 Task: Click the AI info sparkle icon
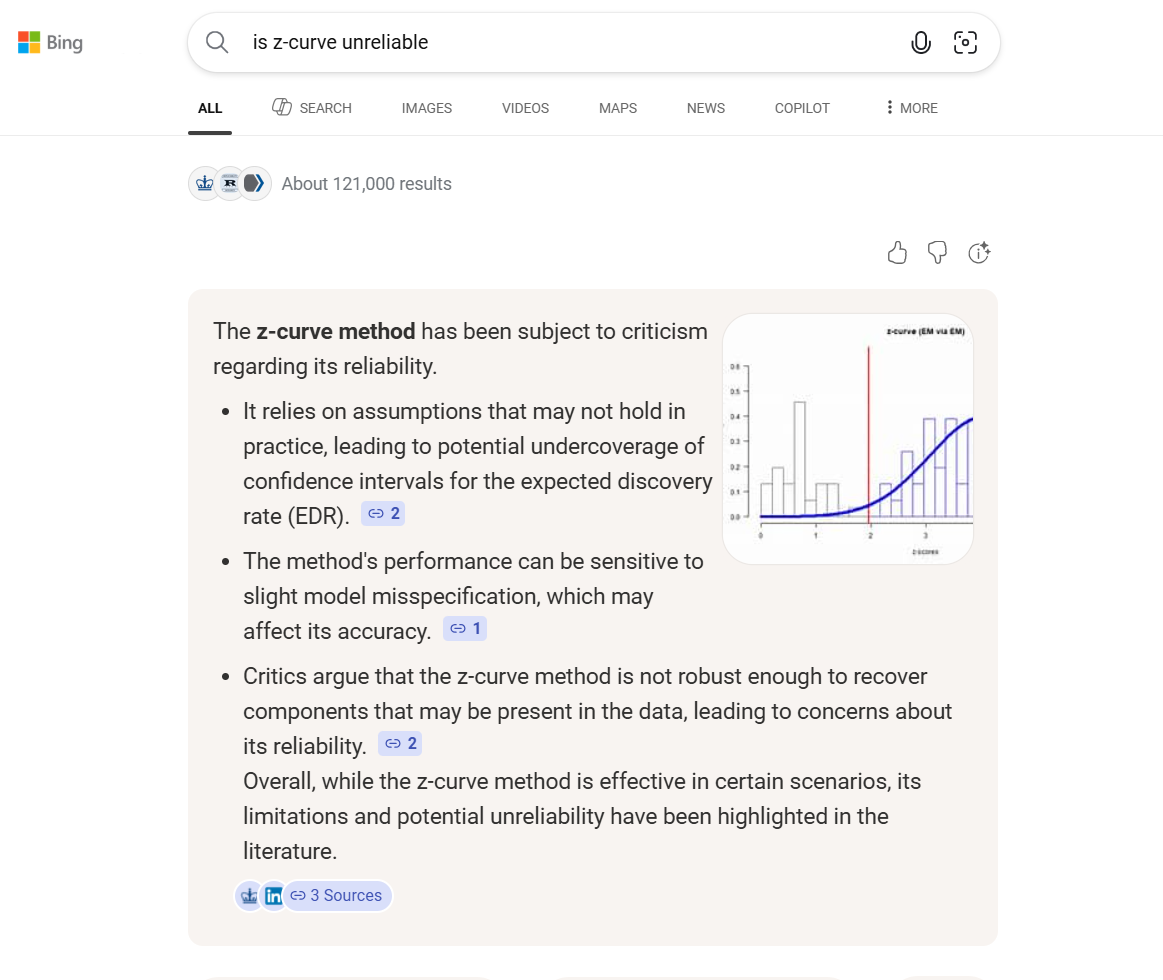coord(979,253)
